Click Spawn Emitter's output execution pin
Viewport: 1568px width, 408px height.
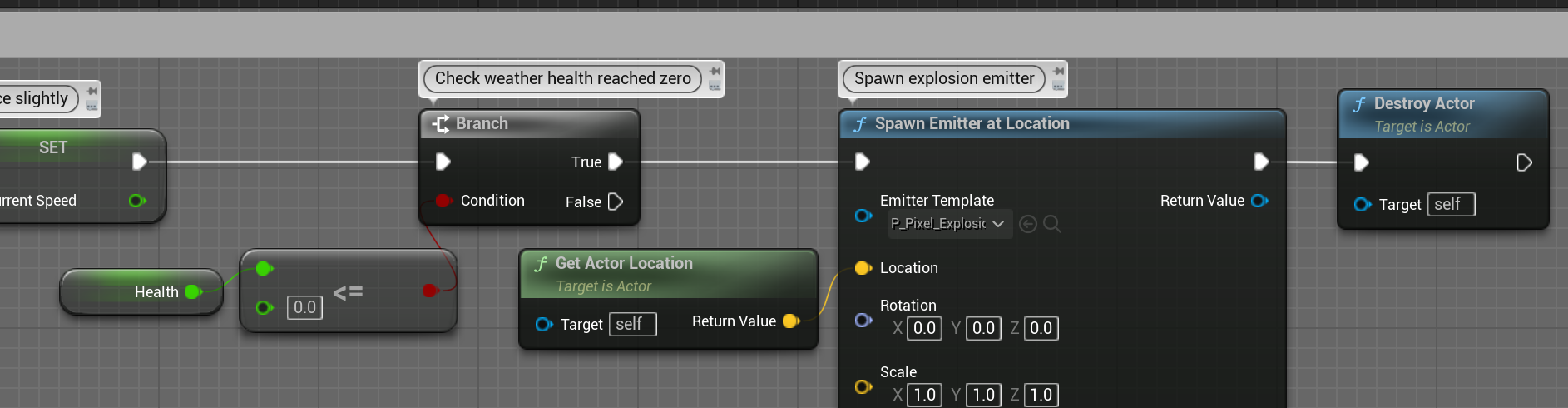(1262, 162)
